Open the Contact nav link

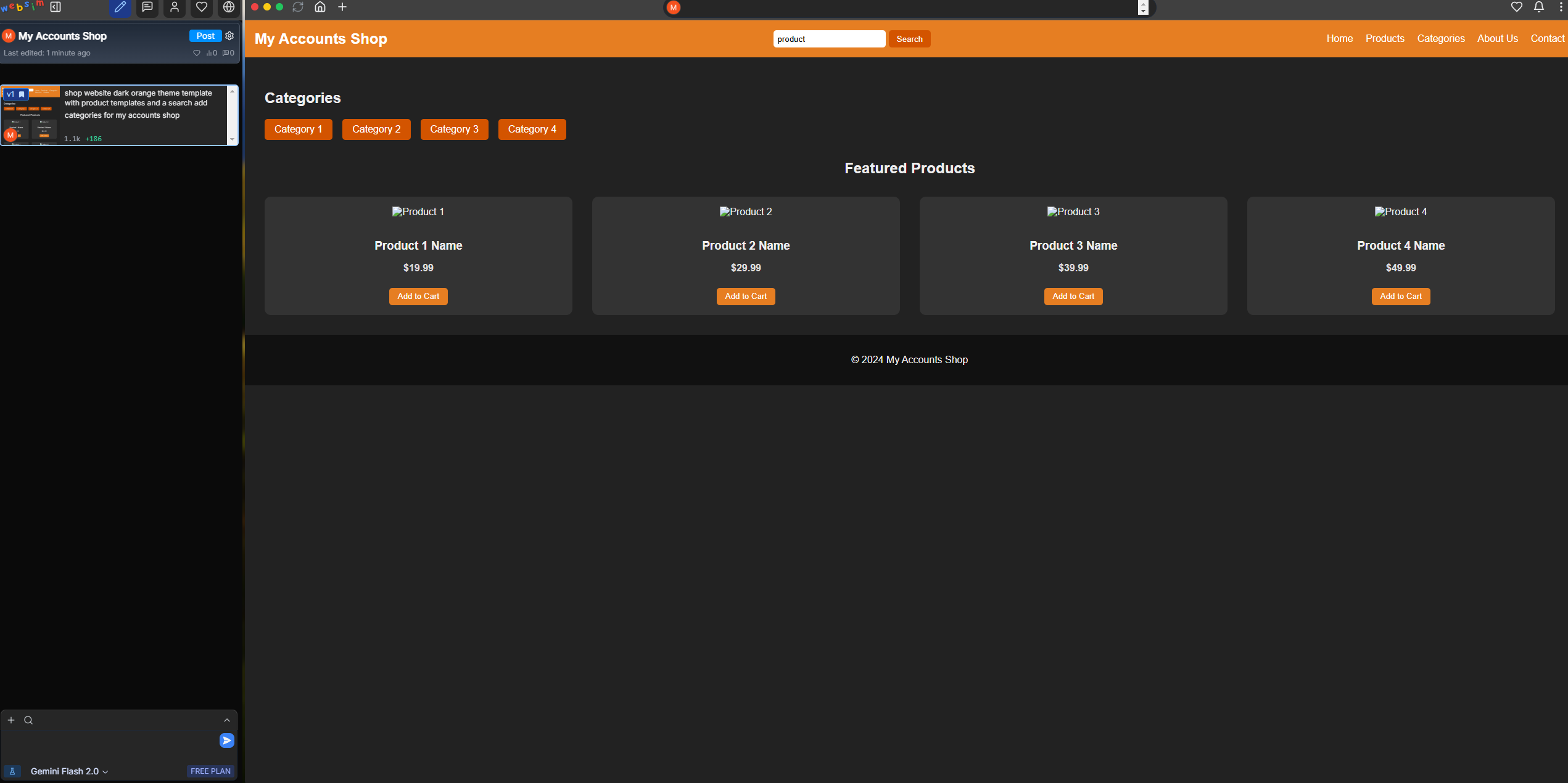point(1548,38)
